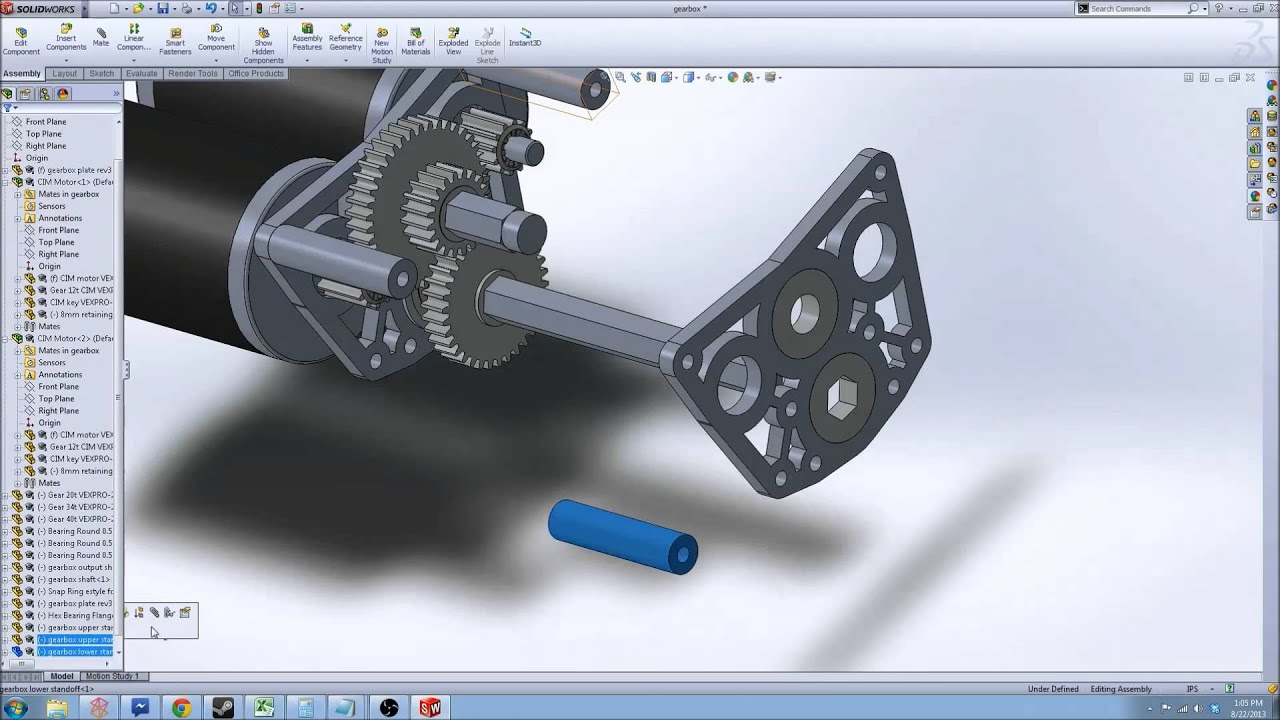Click Linear Component Pattern tool
Viewport: 1280px width, 720px height.
[133, 38]
